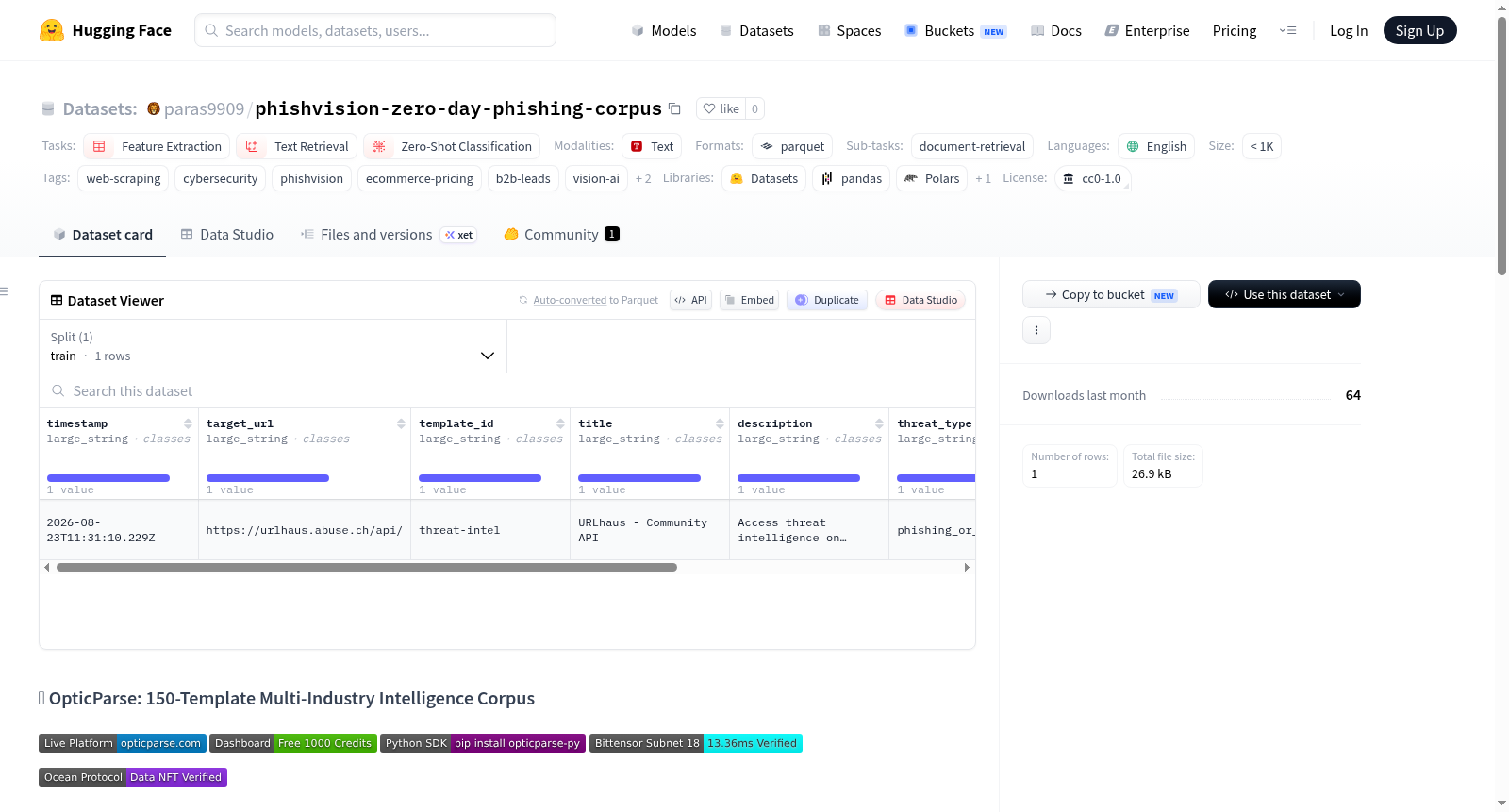
Task: Select the document-retrieval sub-task tag
Action: pyautogui.click(x=972, y=146)
